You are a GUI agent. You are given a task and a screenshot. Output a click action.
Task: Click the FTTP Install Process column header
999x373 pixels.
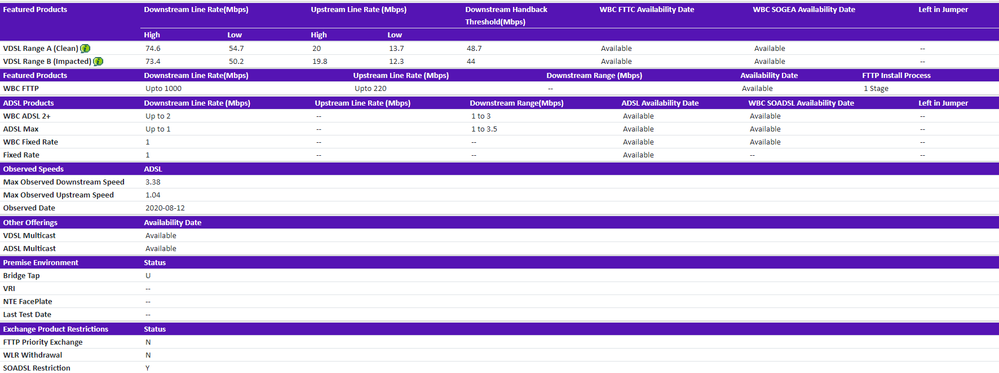pyautogui.click(x=896, y=75)
